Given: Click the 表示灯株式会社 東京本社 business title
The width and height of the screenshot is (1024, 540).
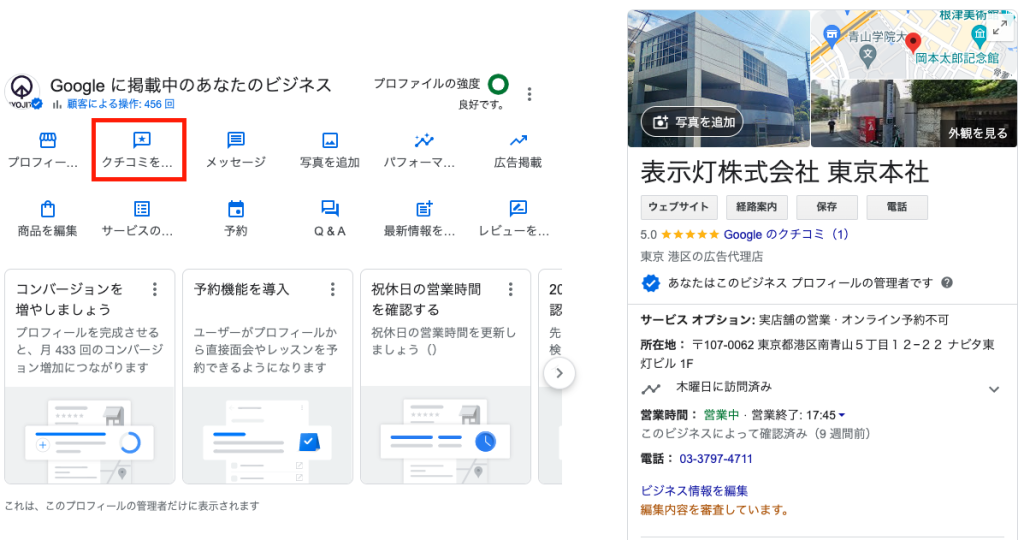Looking at the screenshot, I should pyautogui.click(x=784, y=172).
